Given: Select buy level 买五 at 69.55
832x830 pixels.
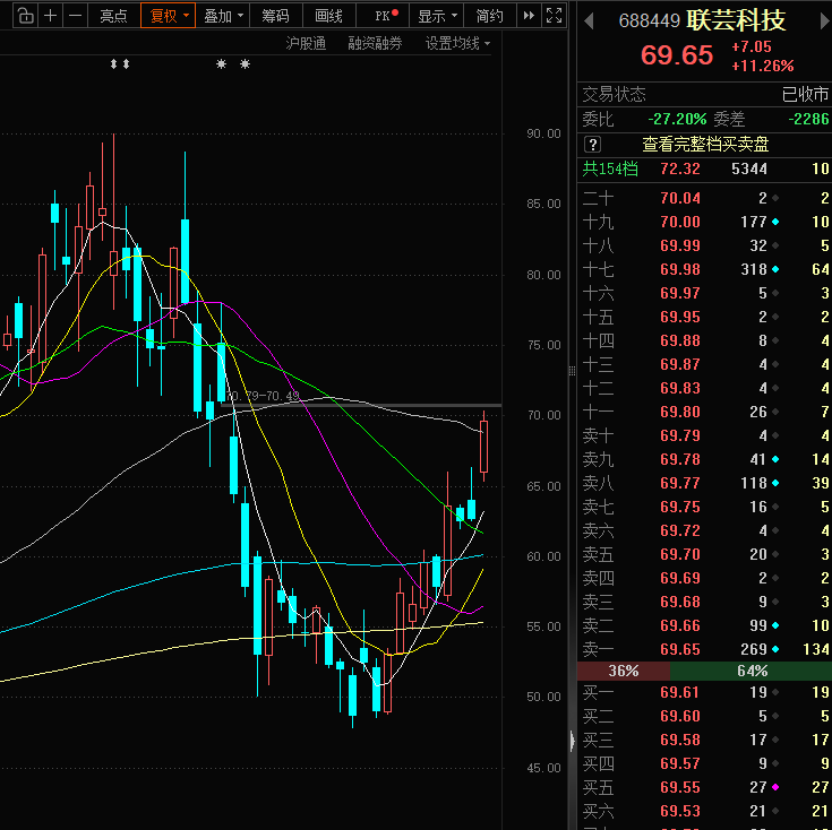Looking at the screenshot, I should point(705,787).
